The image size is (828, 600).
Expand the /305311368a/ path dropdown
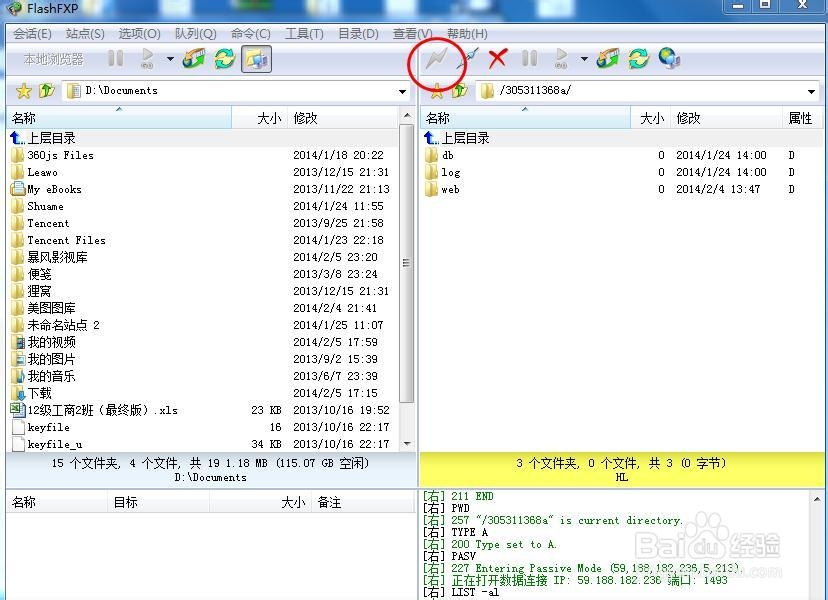point(811,91)
